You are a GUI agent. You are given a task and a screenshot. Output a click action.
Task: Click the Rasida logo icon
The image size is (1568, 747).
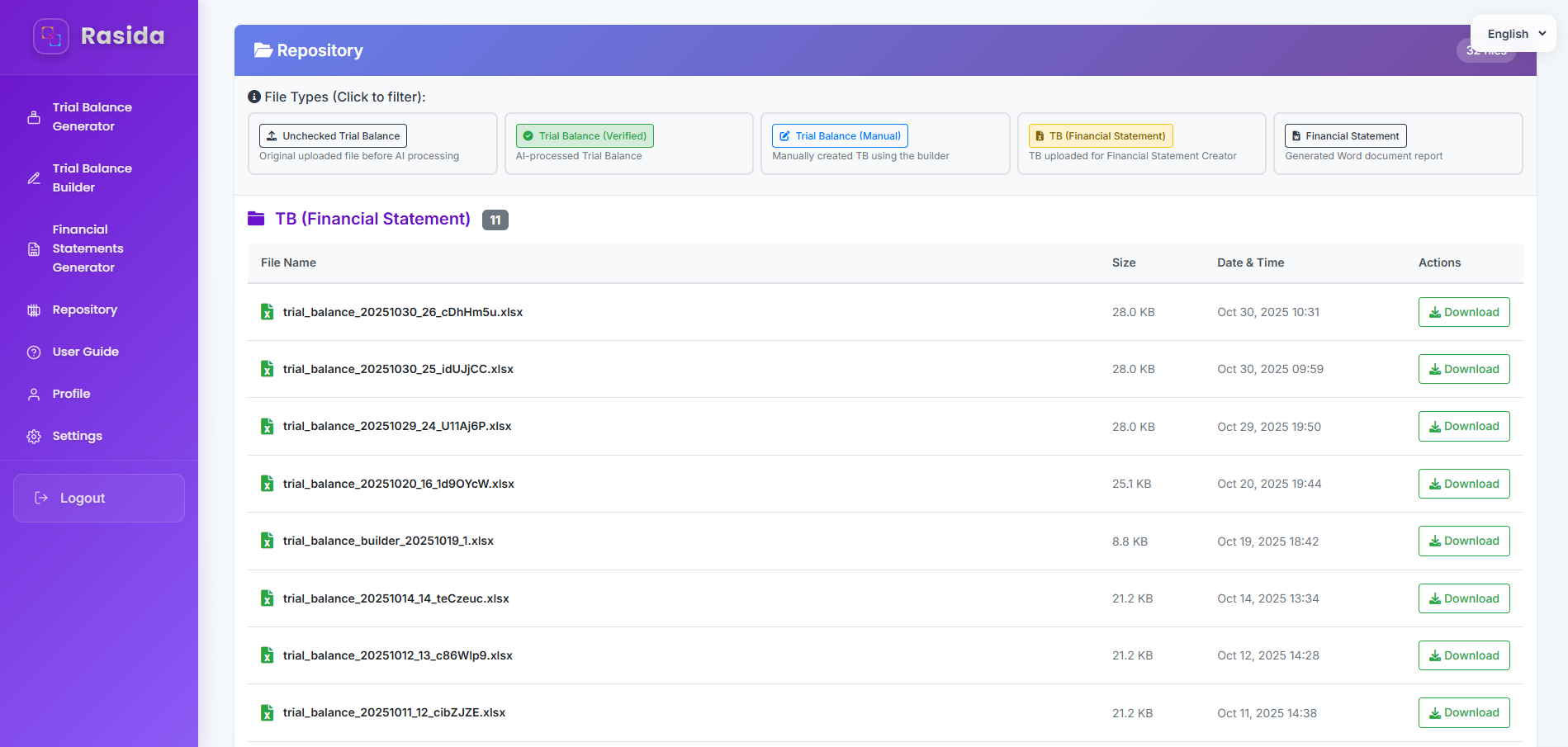pyautogui.click(x=51, y=35)
